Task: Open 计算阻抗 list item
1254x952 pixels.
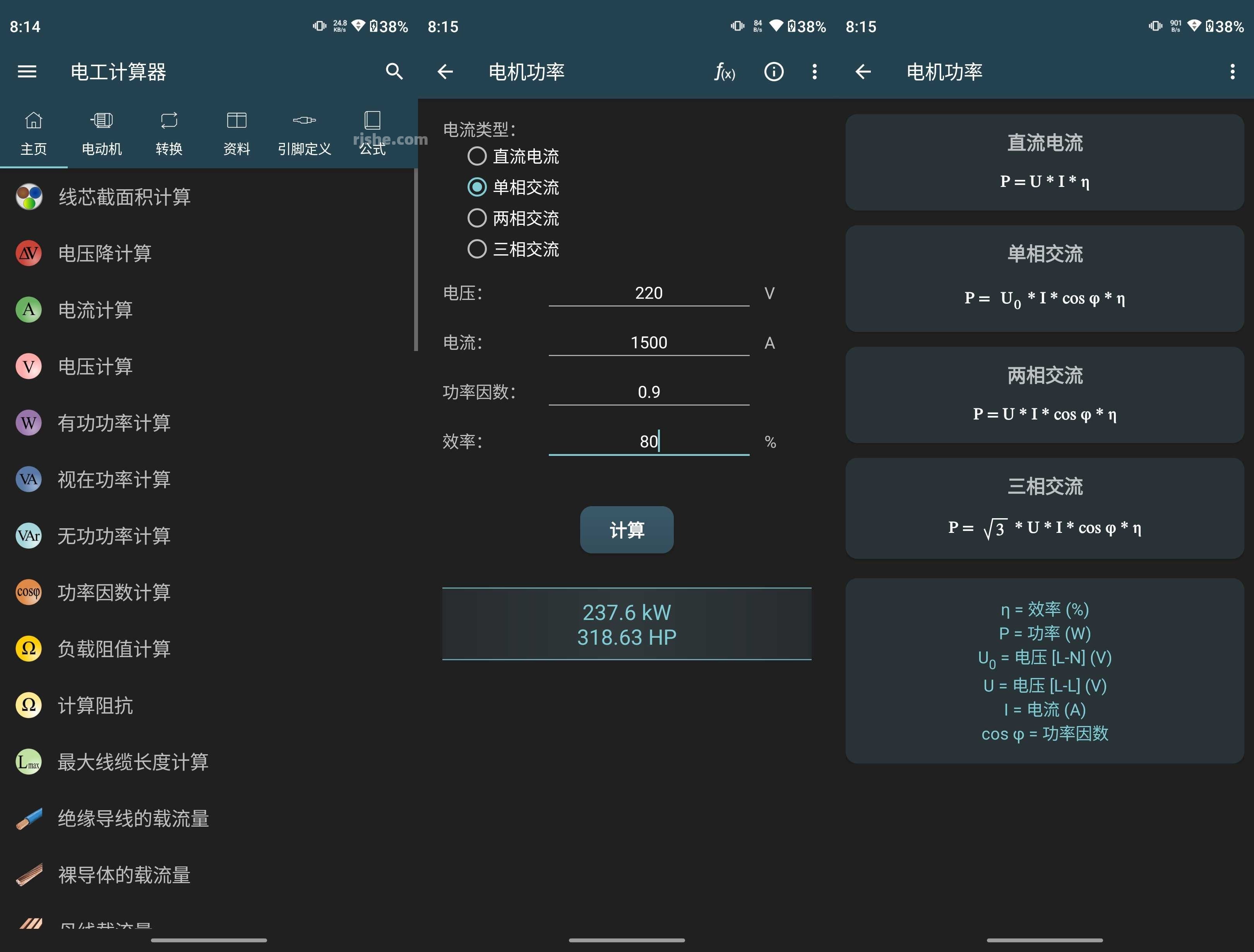Action: pyautogui.click(x=207, y=705)
